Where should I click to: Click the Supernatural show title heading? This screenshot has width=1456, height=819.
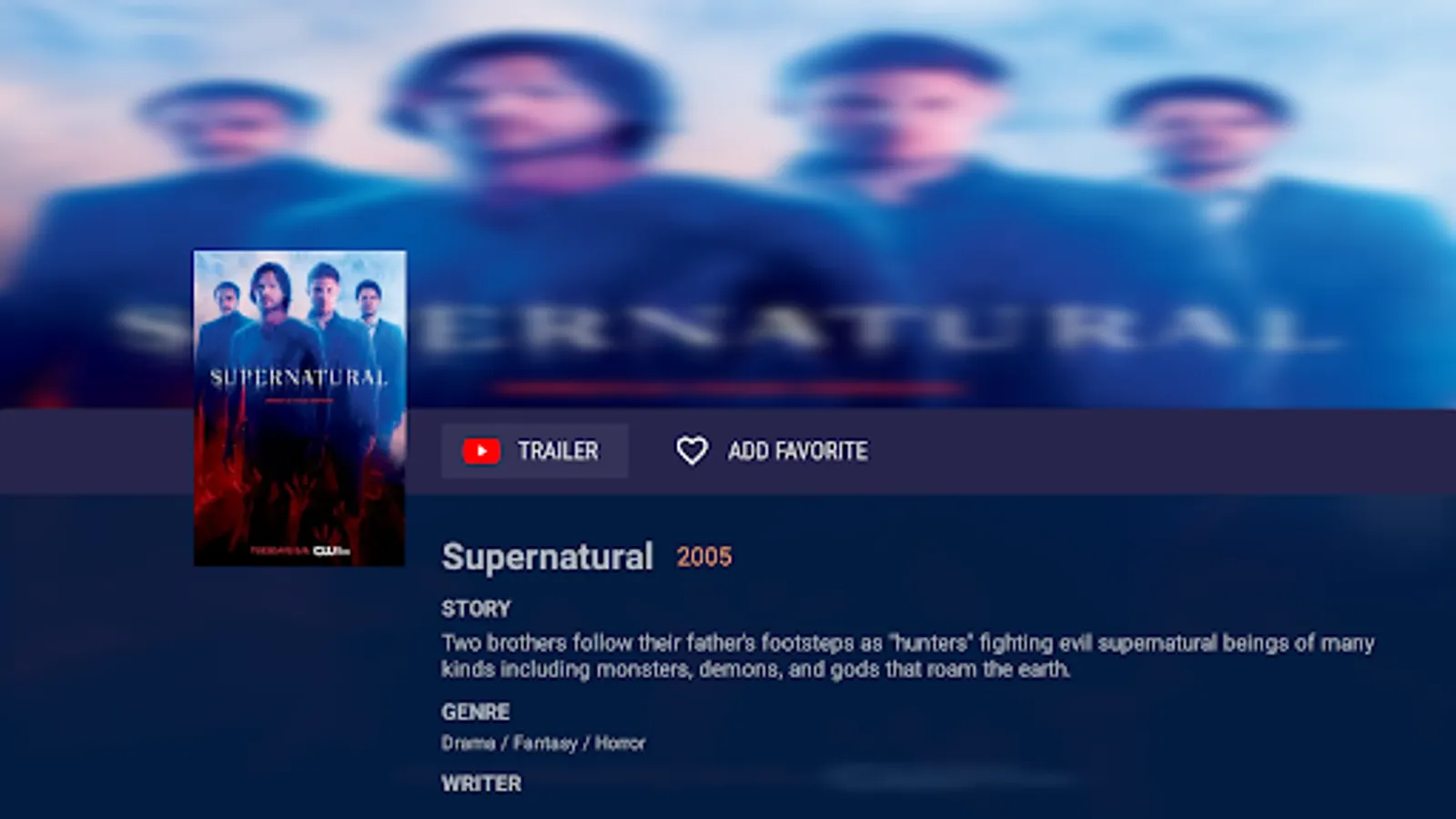tap(547, 556)
